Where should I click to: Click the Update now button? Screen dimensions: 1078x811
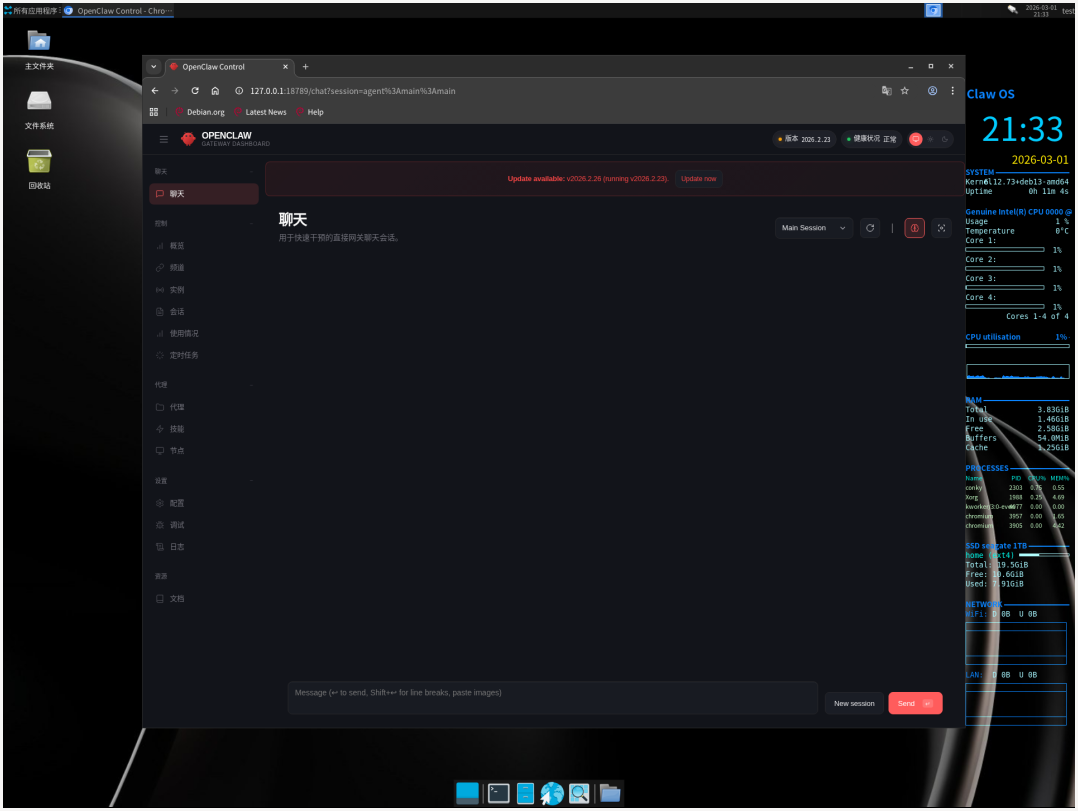pos(698,179)
